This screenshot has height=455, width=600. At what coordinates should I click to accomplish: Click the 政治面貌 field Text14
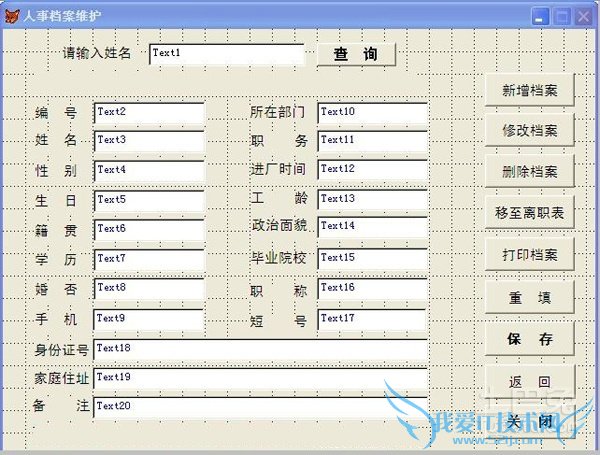point(372,227)
